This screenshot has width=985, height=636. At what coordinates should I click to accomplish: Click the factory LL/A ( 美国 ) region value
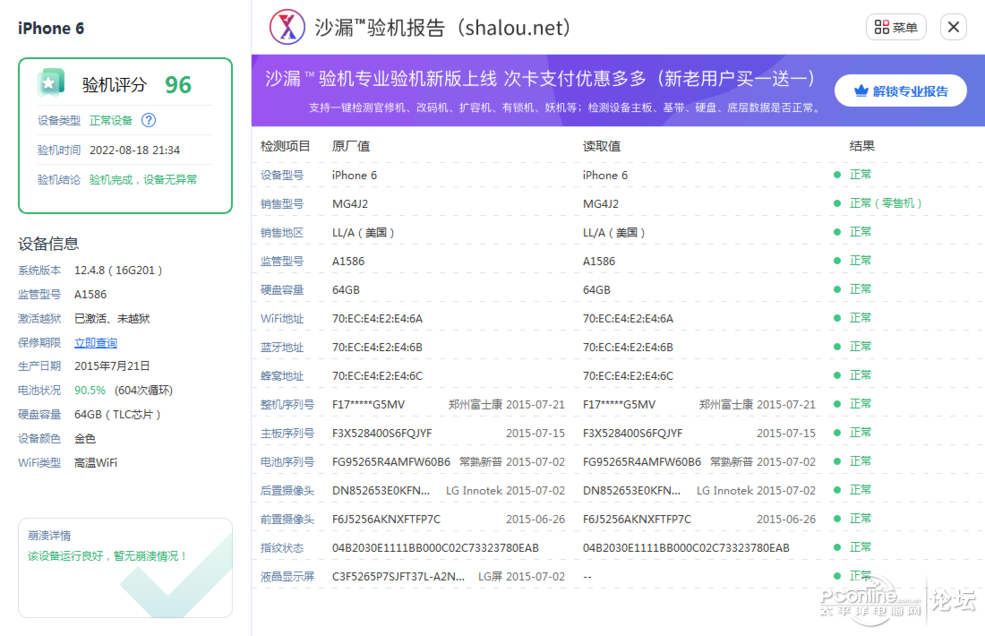point(363,233)
